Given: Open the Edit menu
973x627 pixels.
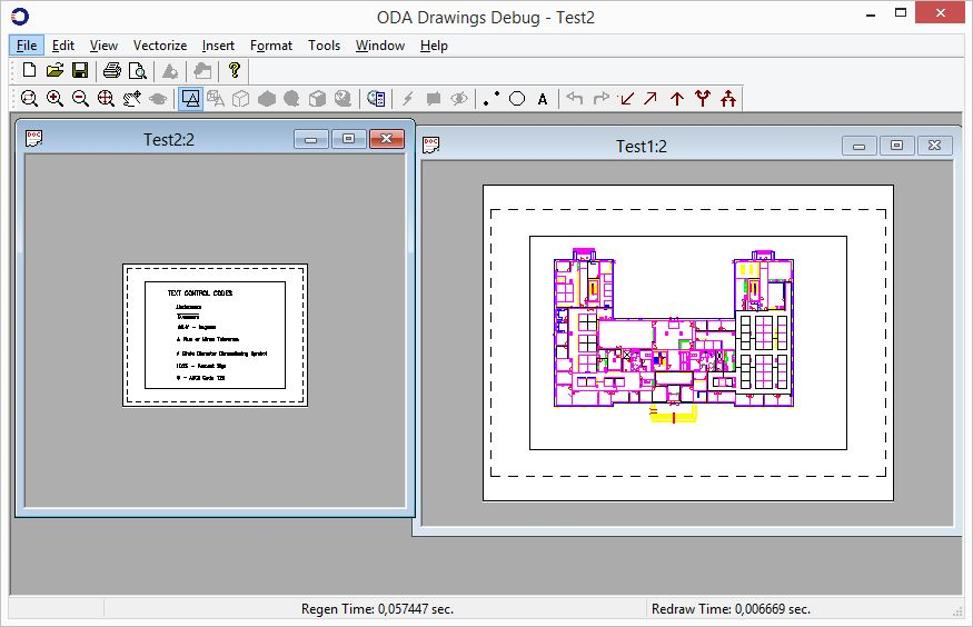Looking at the screenshot, I should (x=63, y=45).
